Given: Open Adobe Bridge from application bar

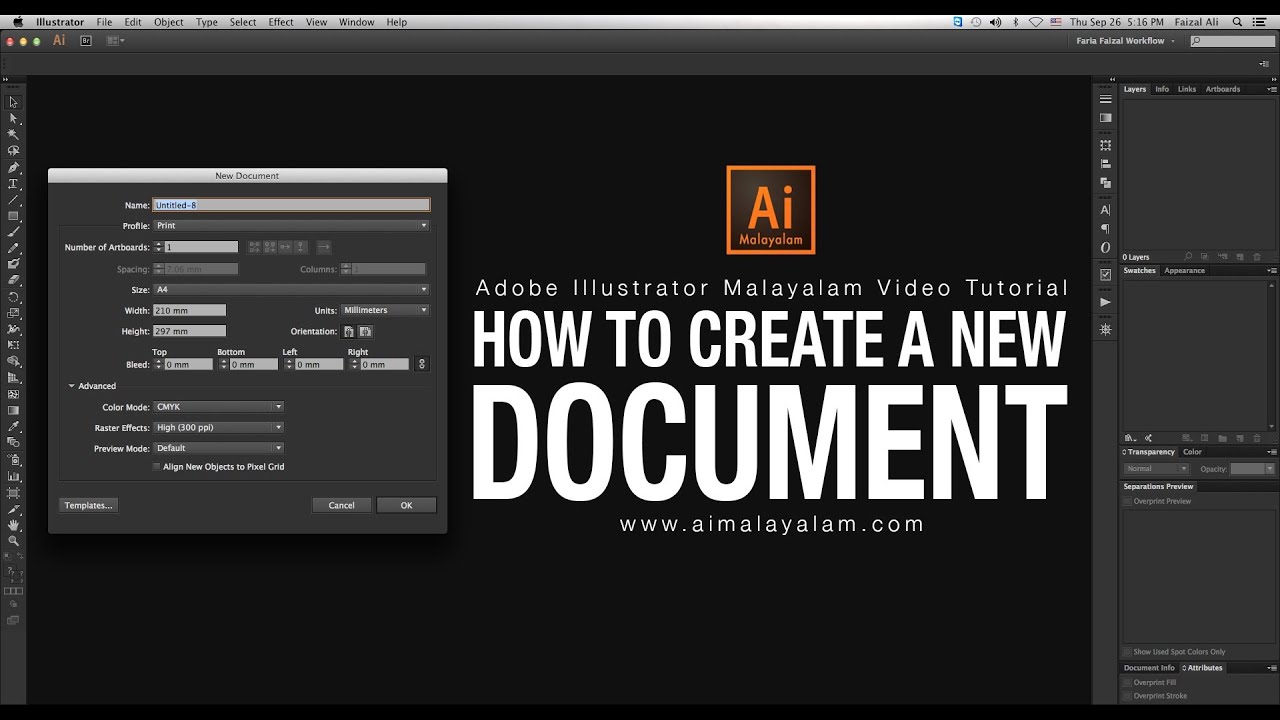Looking at the screenshot, I should [x=86, y=41].
